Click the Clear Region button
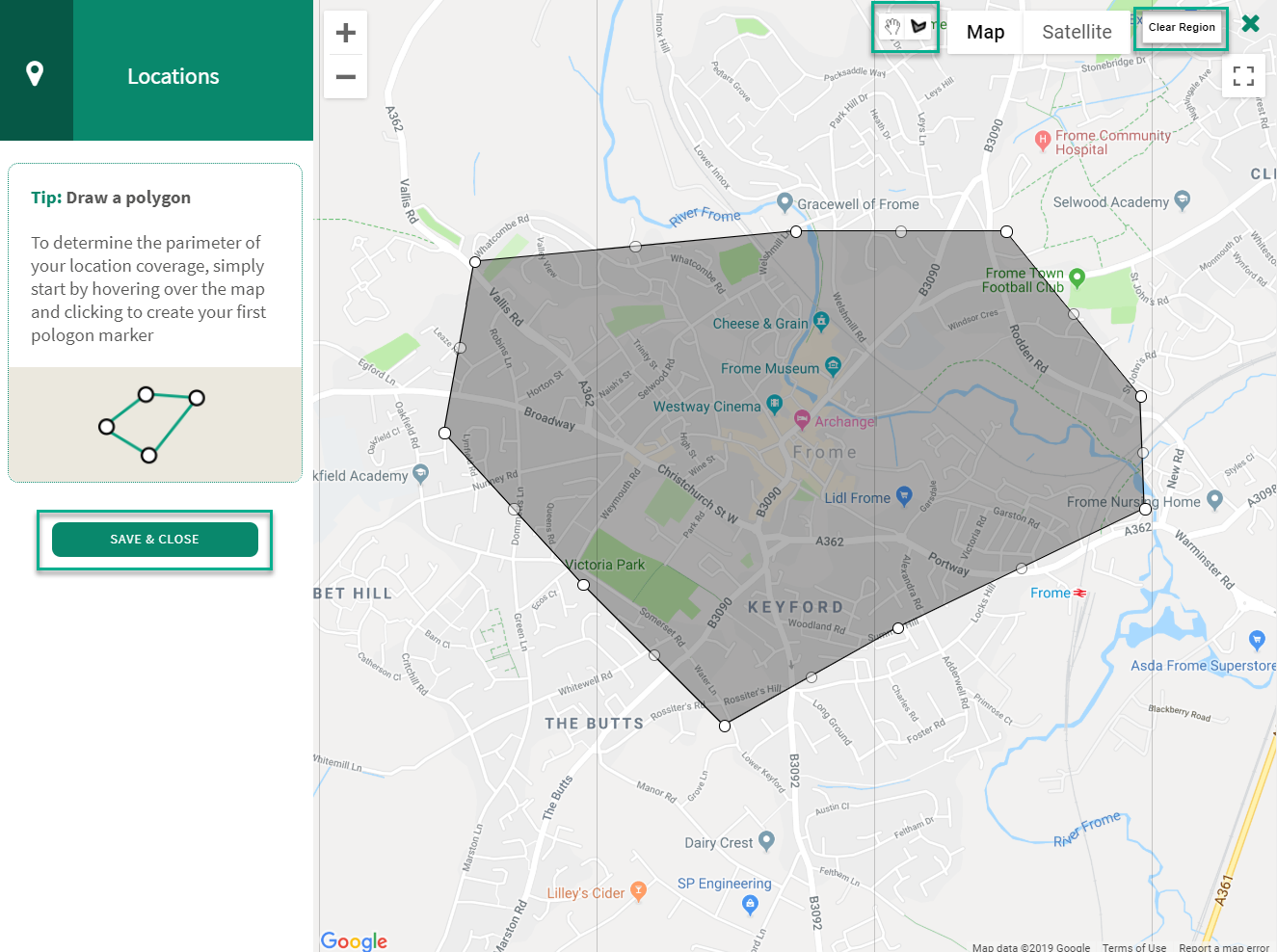The image size is (1277, 952). 1182,28
